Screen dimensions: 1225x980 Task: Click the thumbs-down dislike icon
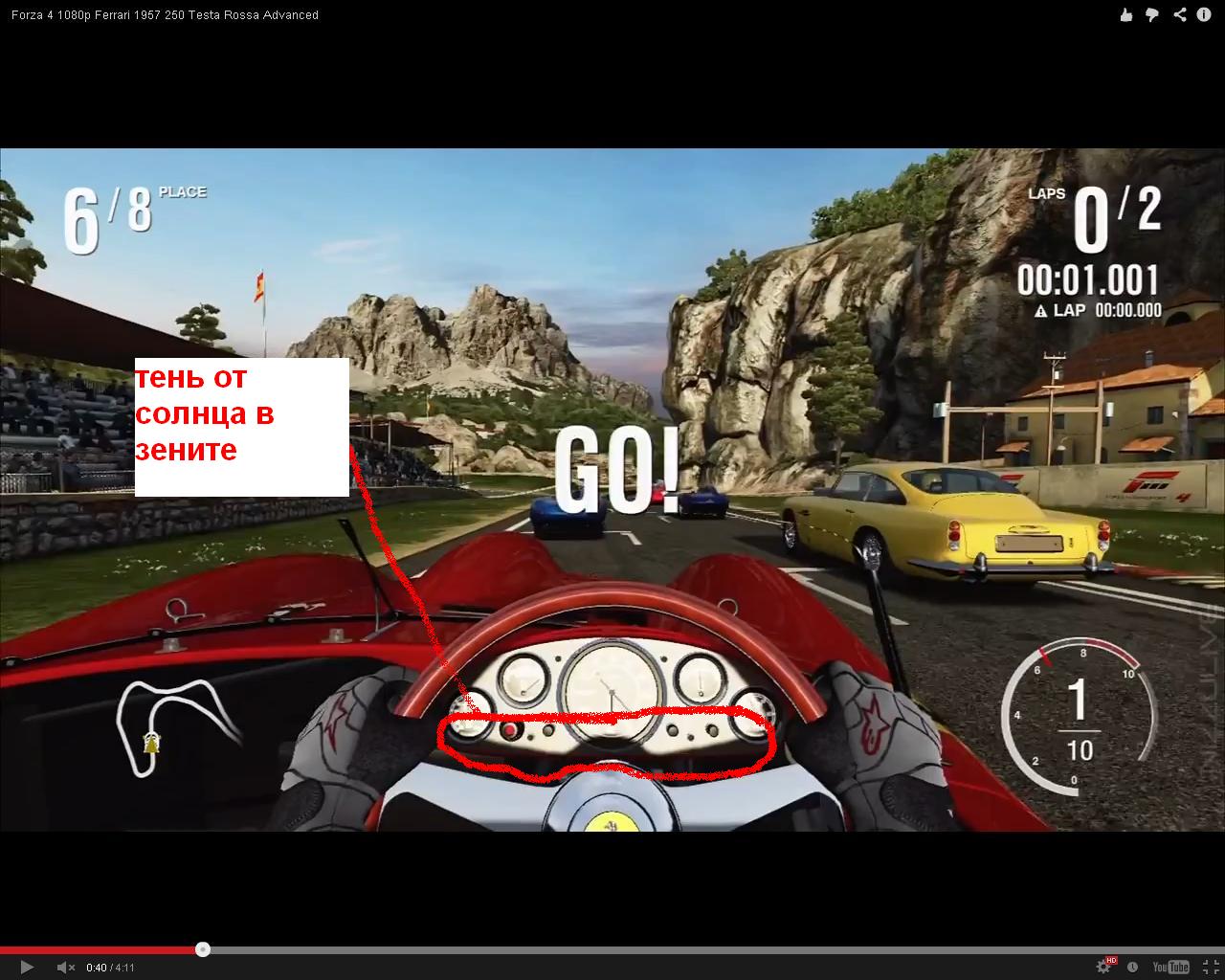pos(1152,14)
